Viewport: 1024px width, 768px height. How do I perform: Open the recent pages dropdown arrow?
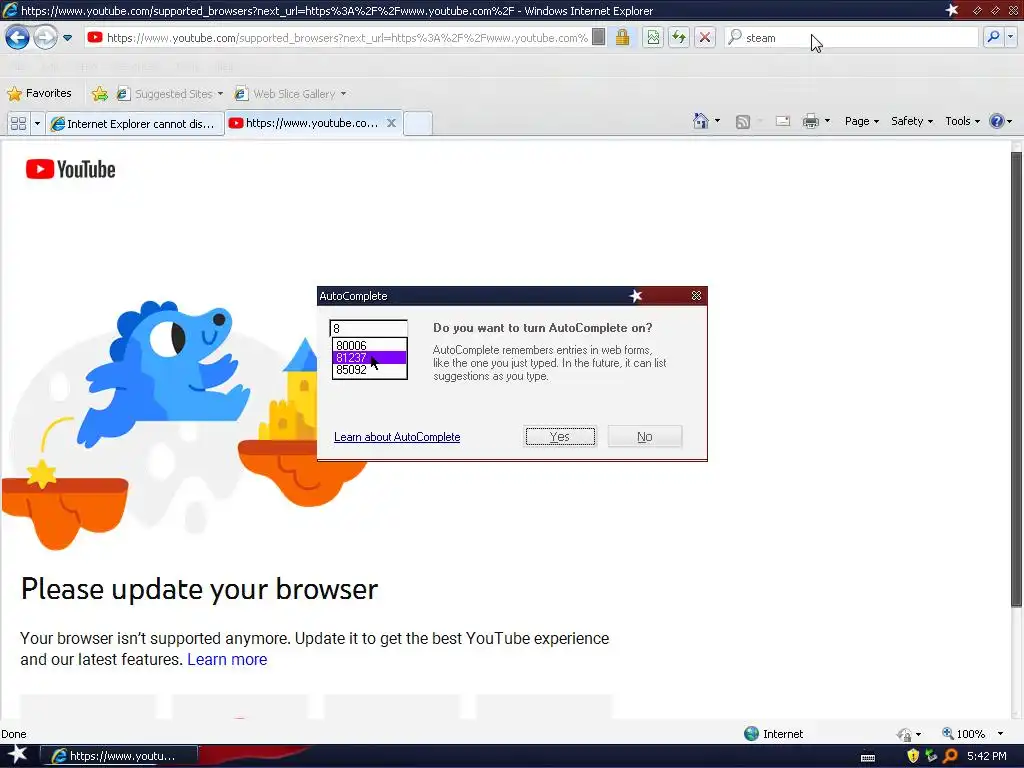(67, 38)
